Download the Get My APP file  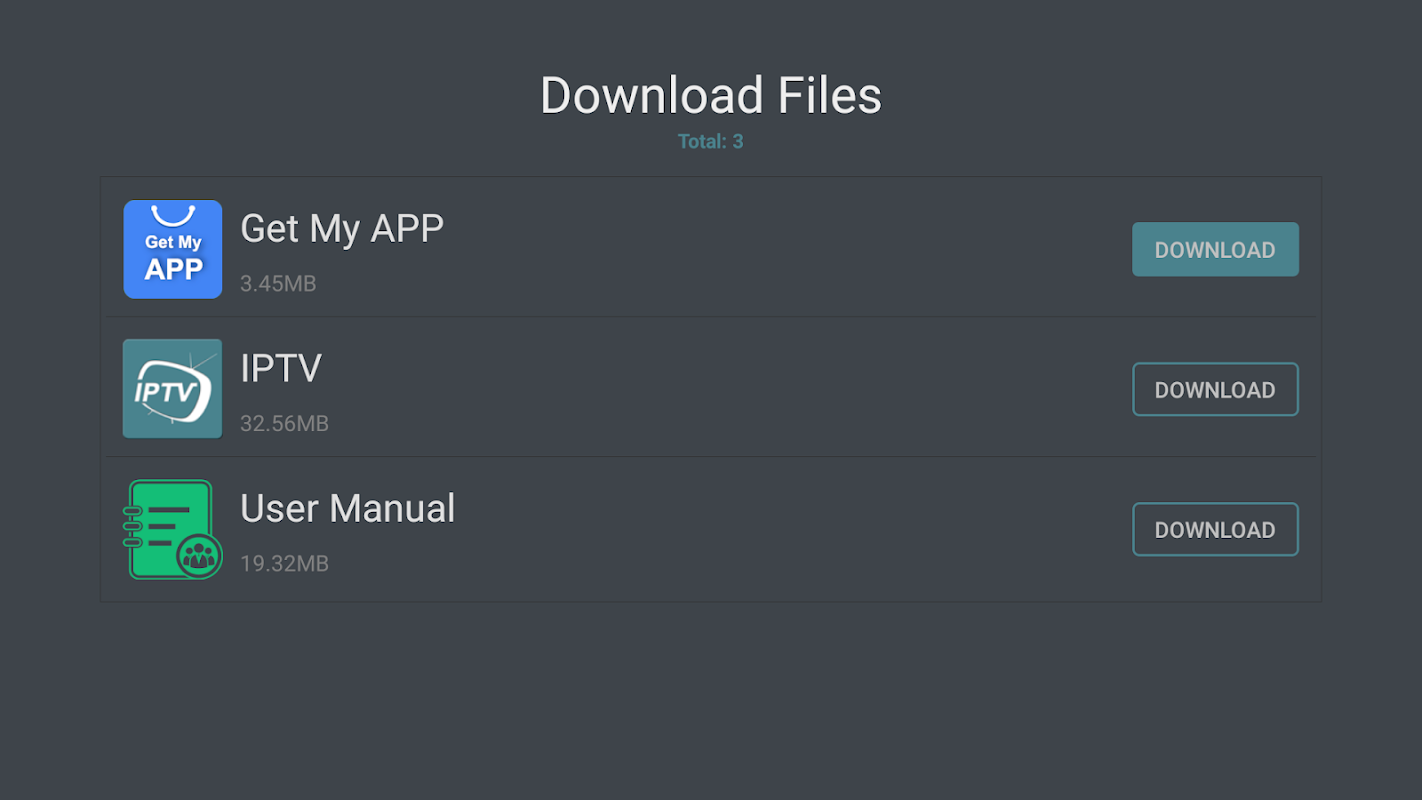(x=1215, y=249)
